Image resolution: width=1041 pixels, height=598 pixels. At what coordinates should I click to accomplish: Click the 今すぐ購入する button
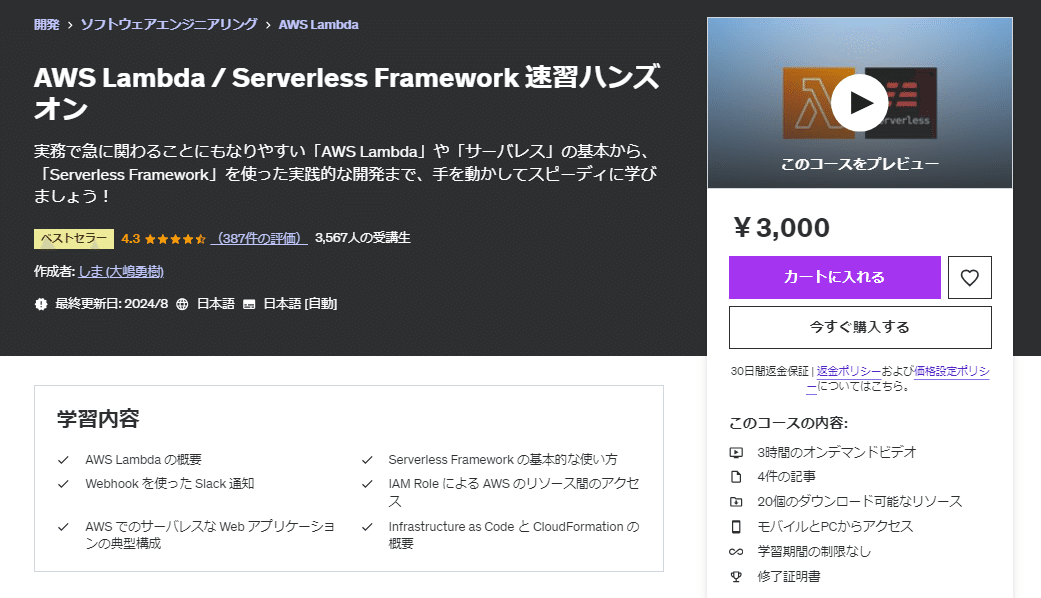click(860, 327)
